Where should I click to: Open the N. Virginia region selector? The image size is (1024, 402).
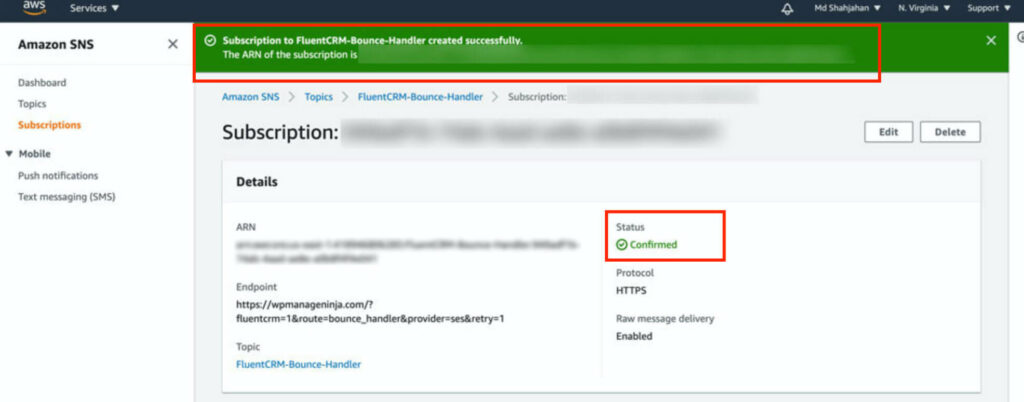pos(924,8)
